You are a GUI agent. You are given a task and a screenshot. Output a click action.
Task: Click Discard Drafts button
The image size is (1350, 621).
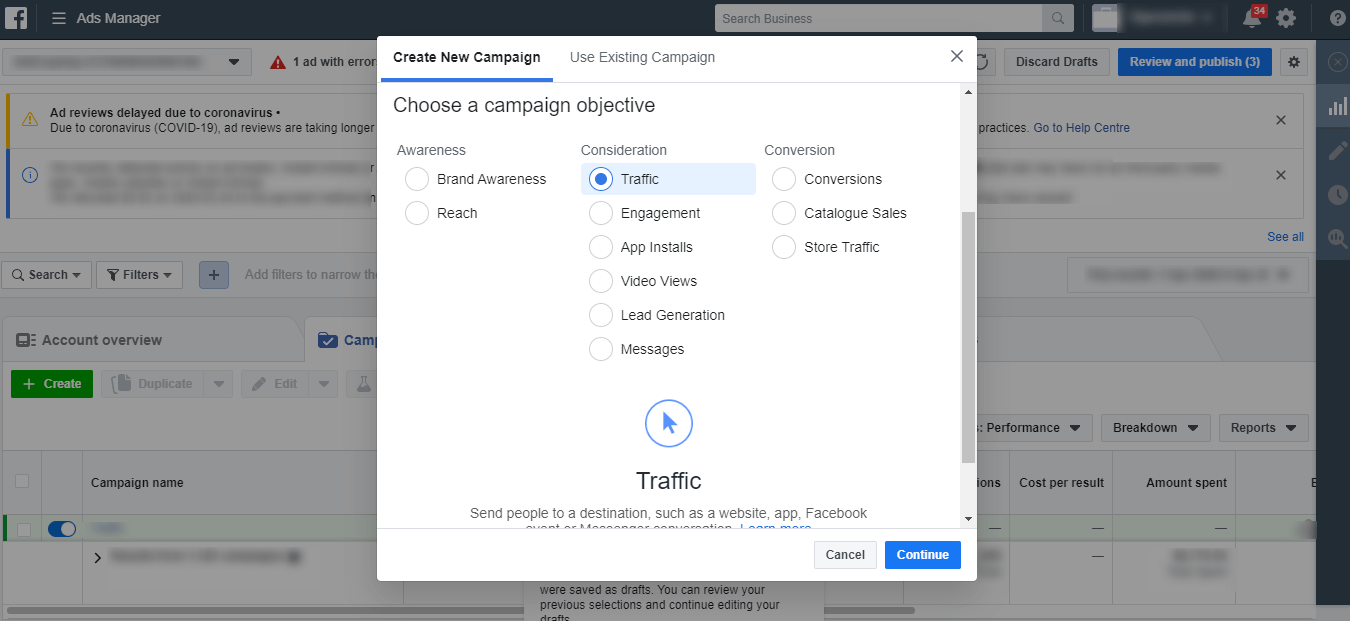click(1057, 62)
